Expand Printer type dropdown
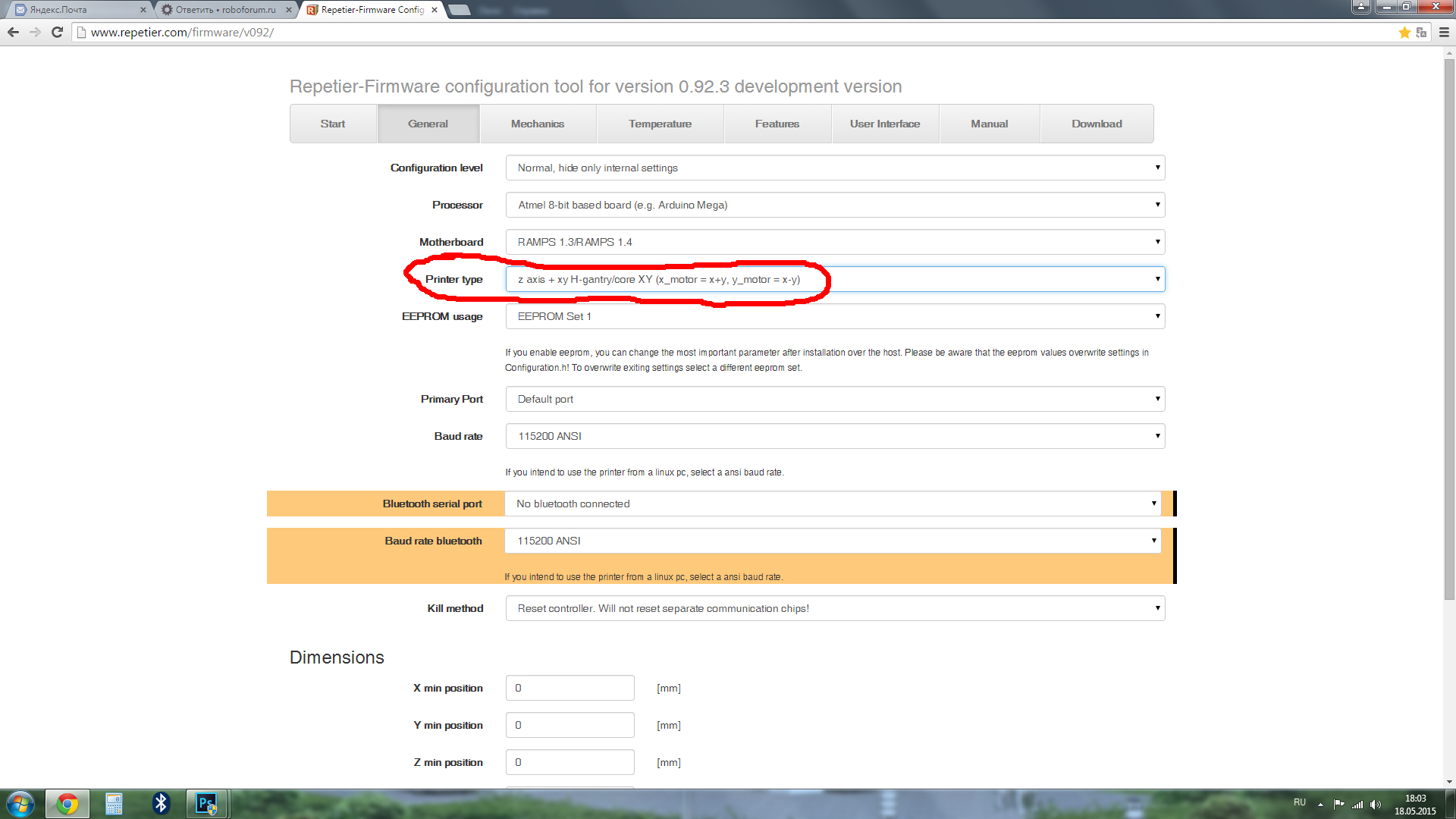The image size is (1456, 819). [x=834, y=279]
